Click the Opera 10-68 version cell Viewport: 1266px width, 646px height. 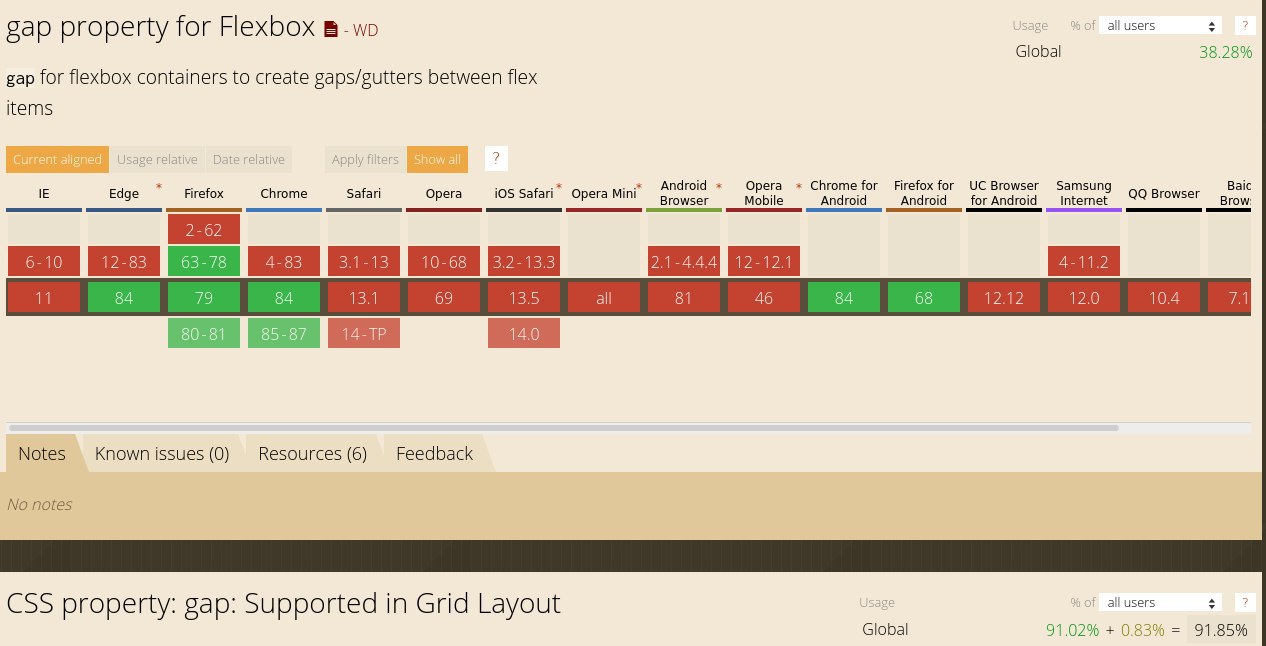[x=444, y=262]
